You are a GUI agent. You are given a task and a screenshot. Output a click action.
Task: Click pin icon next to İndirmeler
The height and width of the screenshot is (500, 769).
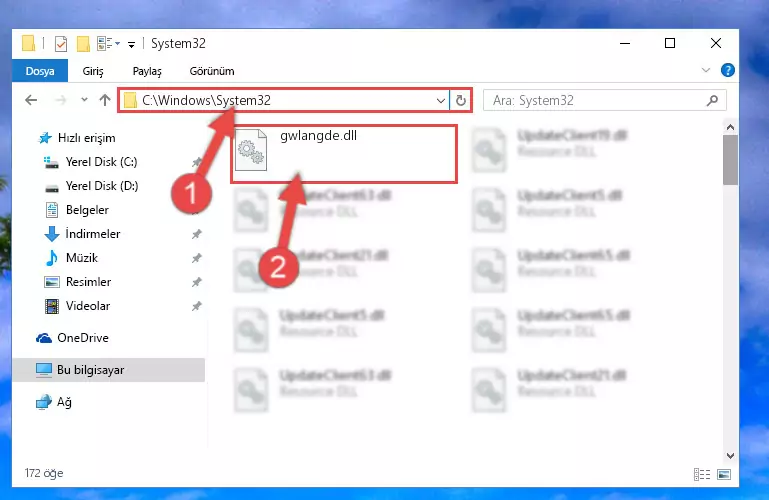197,234
